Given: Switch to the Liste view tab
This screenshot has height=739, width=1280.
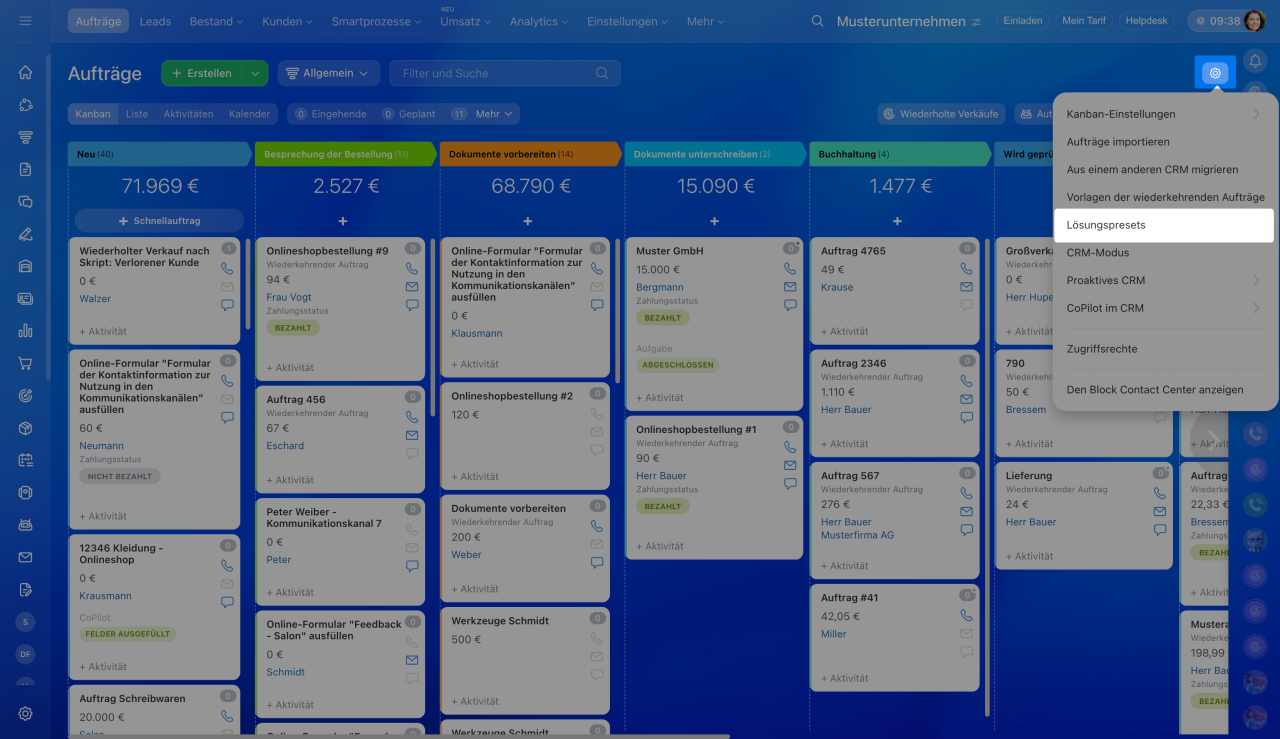Looking at the screenshot, I should click(137, 114).
